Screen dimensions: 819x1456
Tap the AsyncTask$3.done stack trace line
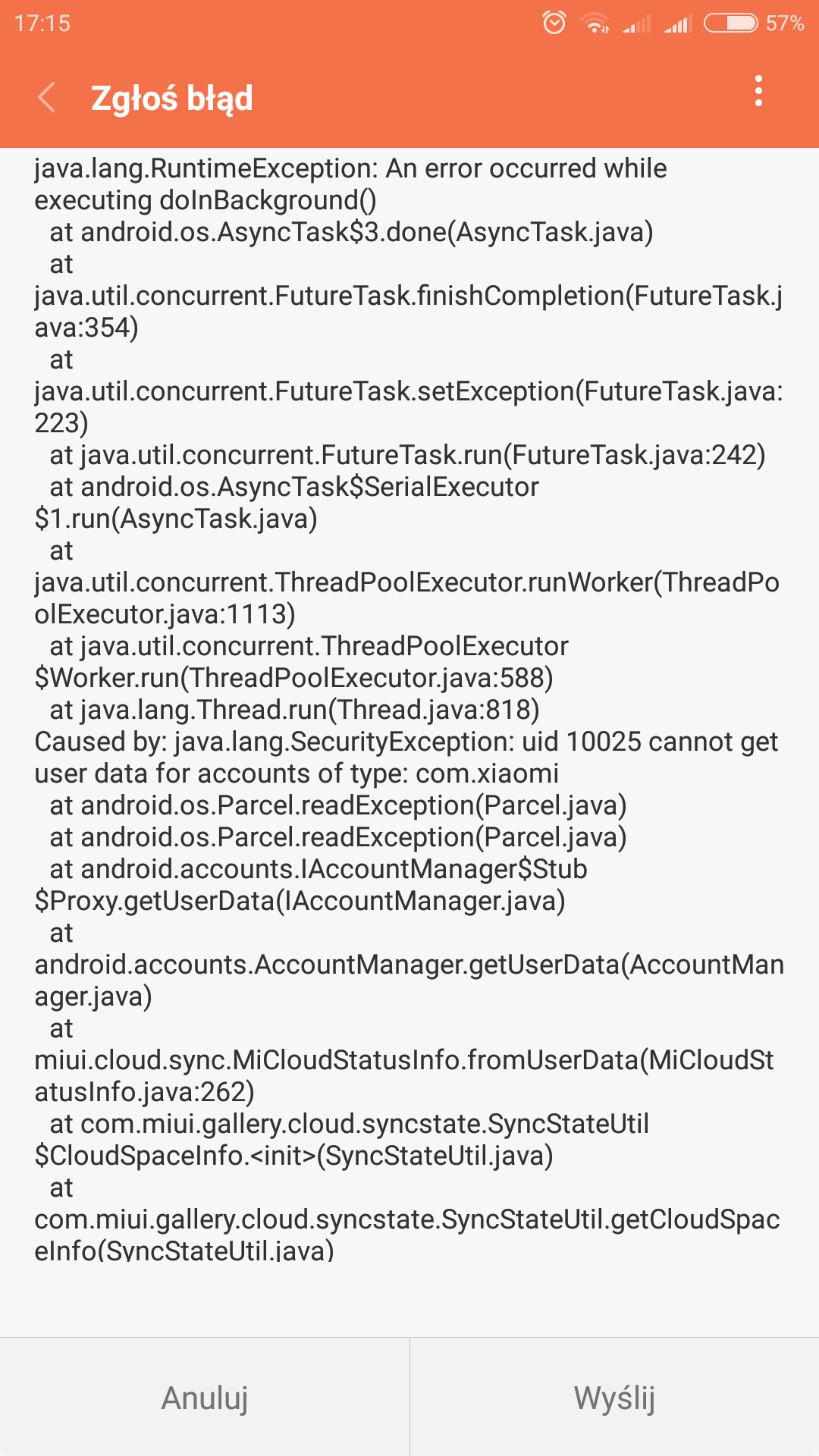pyautogui.click(x=351, y=232)
